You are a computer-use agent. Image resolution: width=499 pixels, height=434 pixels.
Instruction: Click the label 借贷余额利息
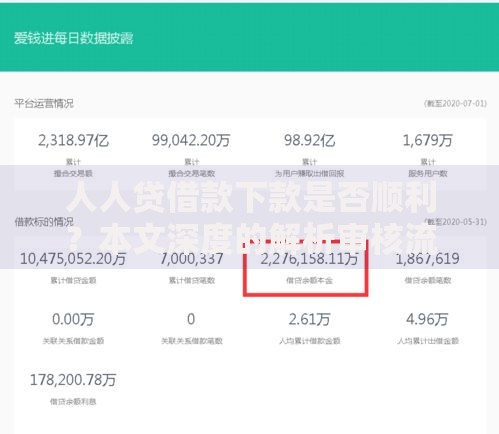point(73,402)
